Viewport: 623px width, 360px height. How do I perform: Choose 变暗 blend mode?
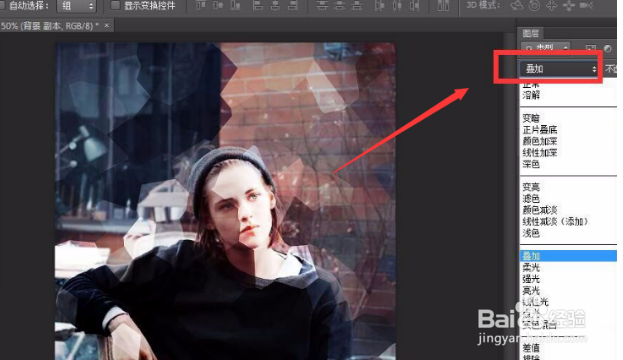pyautogui.click(x=531, y=118)
